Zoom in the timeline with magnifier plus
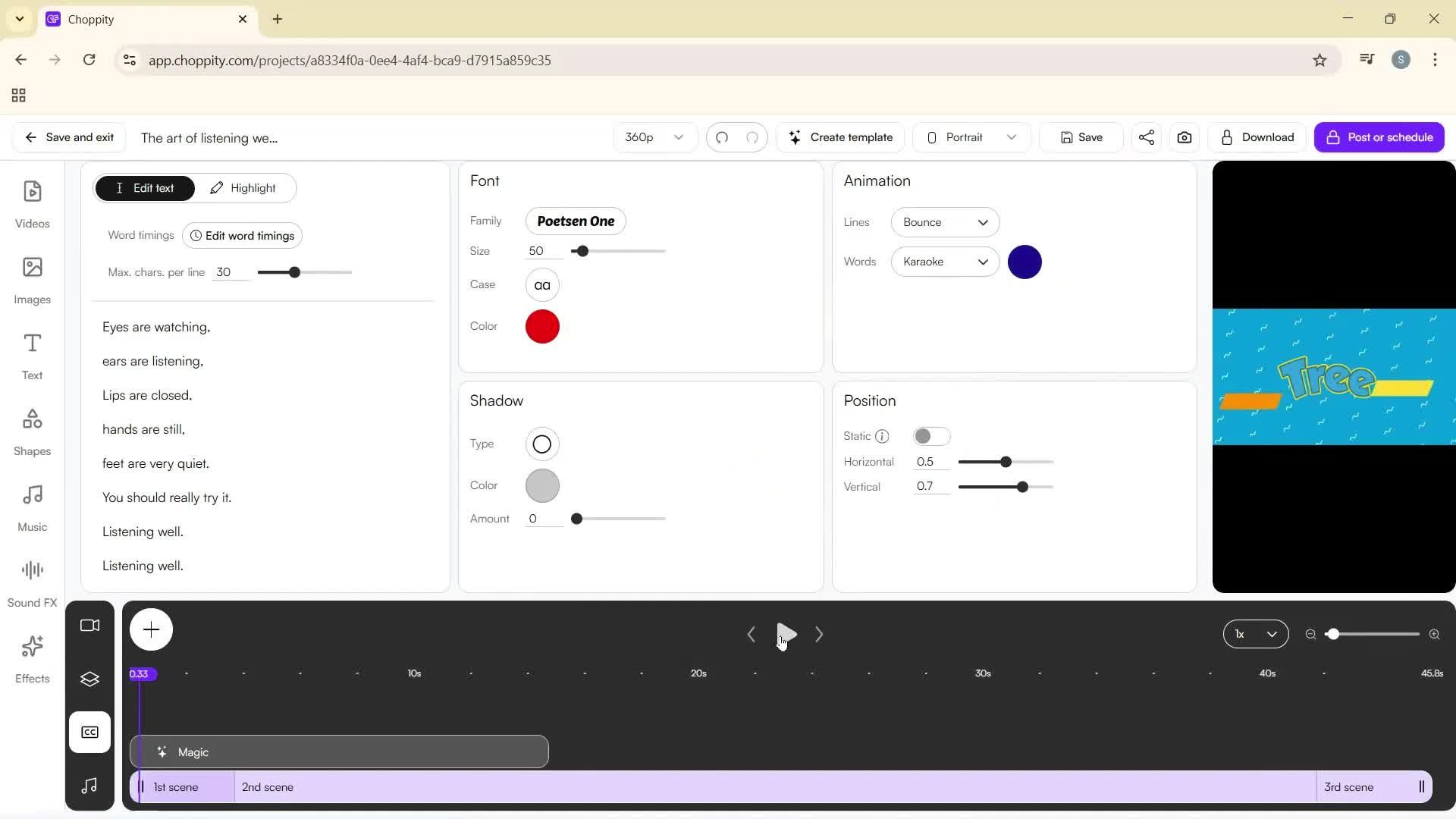1456x819 pixels. (1433, 634)
